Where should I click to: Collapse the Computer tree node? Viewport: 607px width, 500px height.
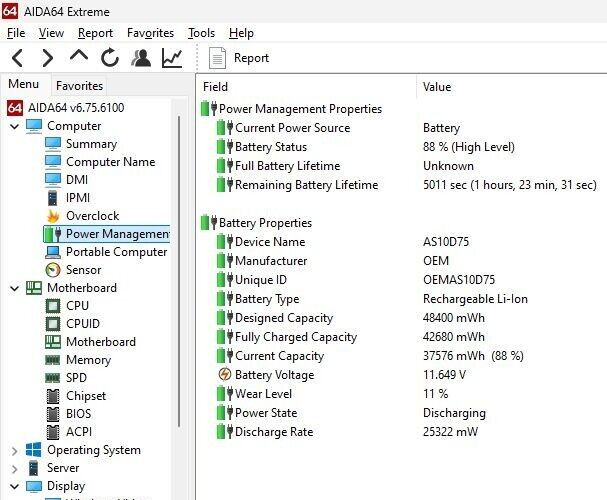pos(14,126)
